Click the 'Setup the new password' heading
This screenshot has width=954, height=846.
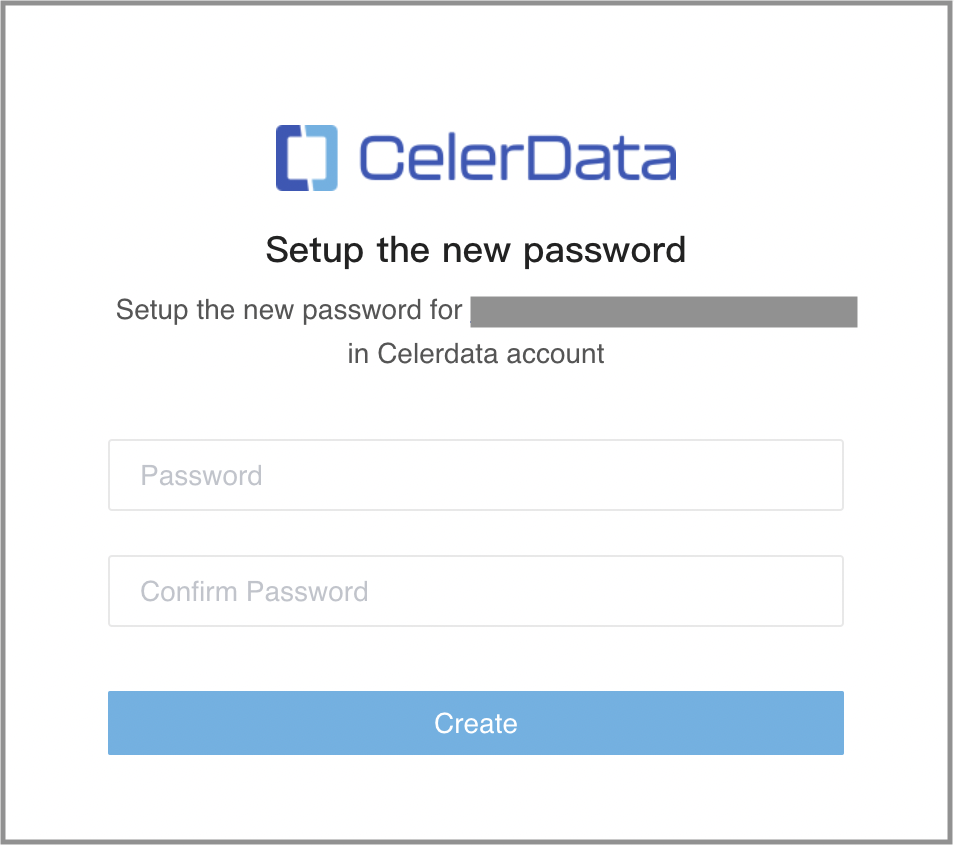click(x=476, y=249)
